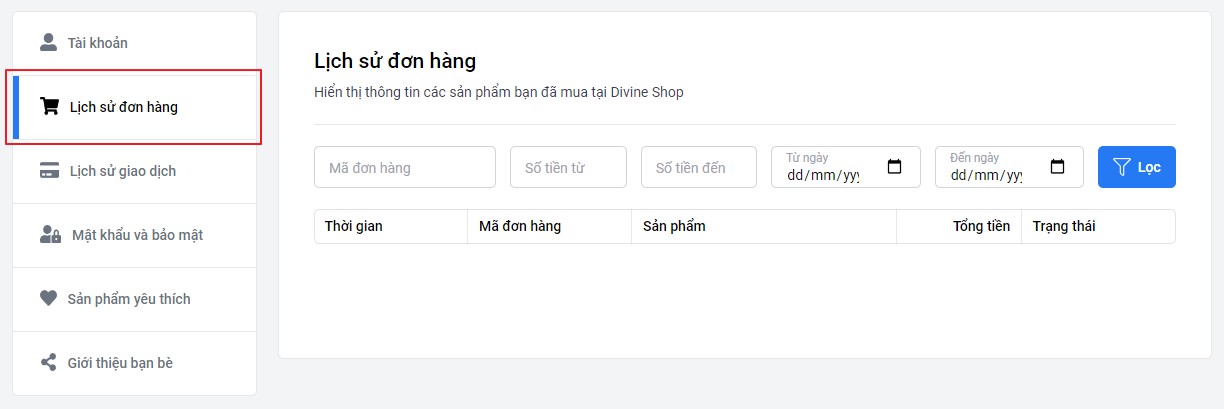Open the calendar picker in Đến ngày field
Viewport: 1224px width, 409px height.
(x=1058, y=167)
